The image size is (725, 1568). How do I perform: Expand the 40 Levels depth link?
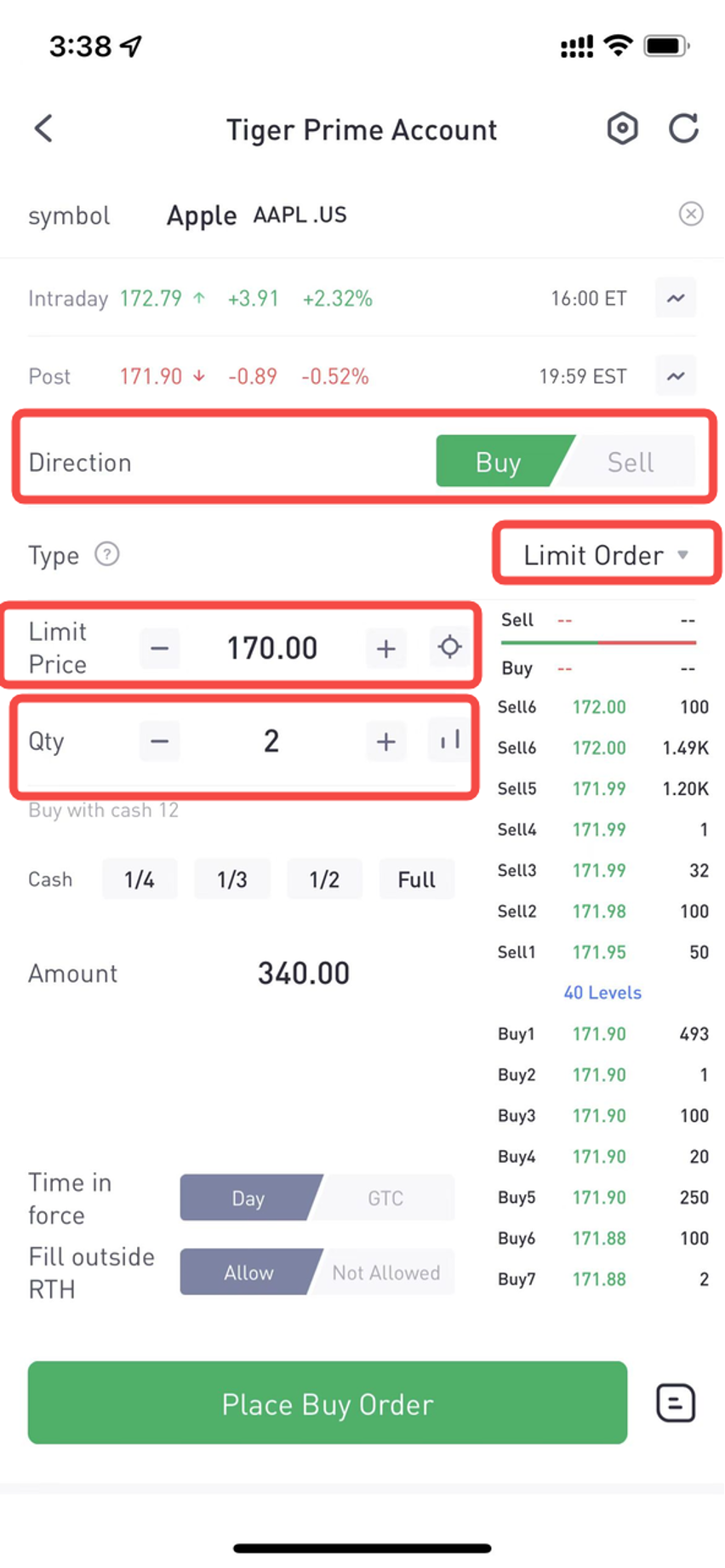coord(602,993)
